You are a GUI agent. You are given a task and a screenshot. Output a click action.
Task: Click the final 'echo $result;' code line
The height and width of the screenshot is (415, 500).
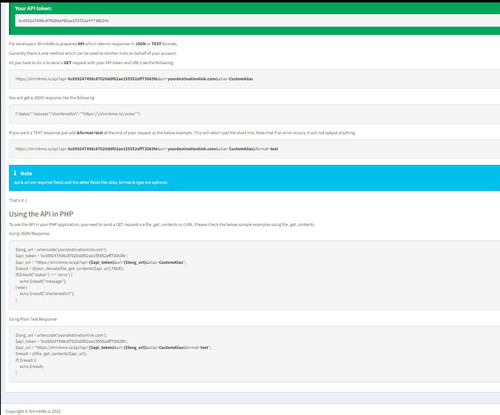(32, 366)
